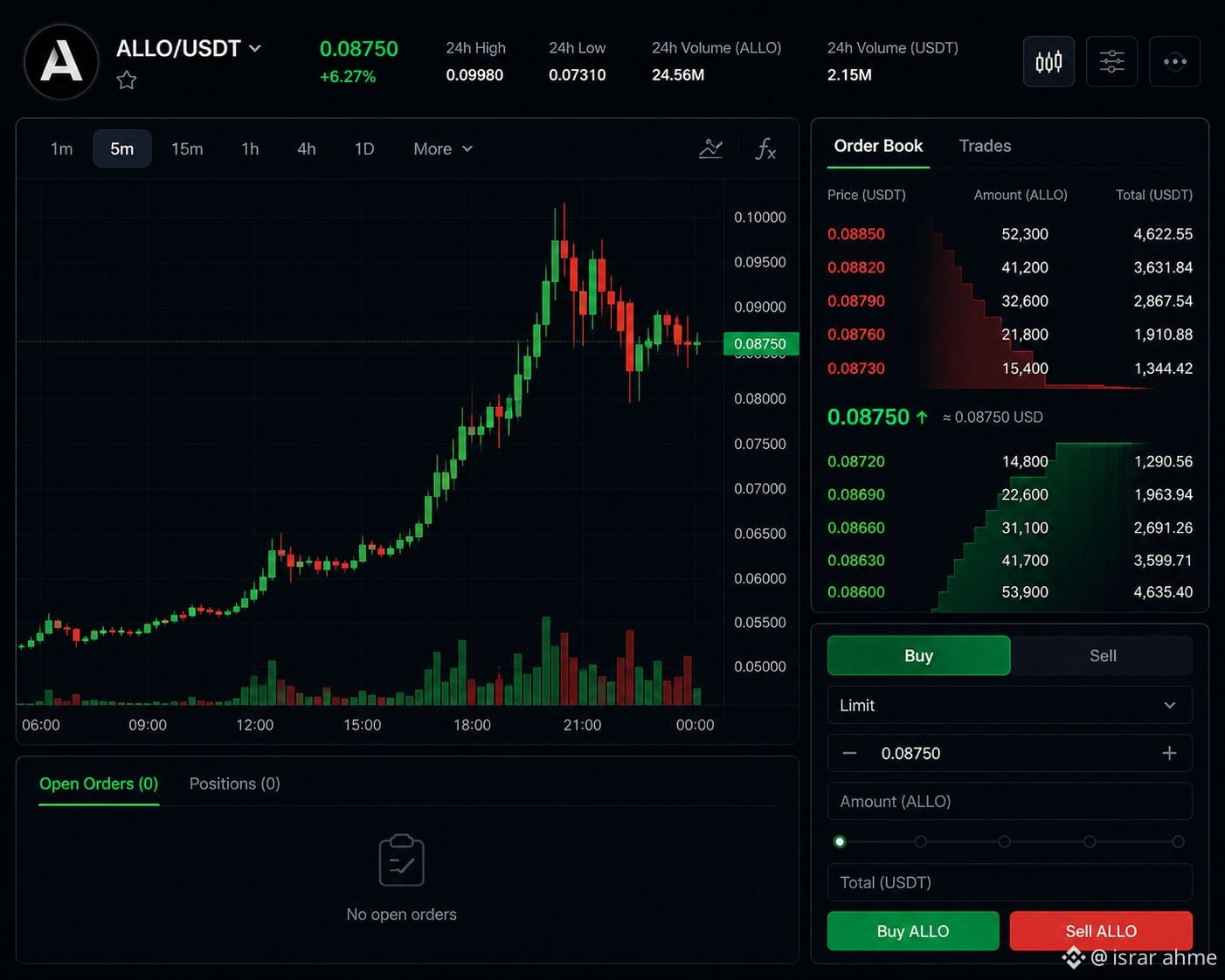Select the 0.08850 ask price row
This screenshot has width=1225, height=980.
(1010, 234)
